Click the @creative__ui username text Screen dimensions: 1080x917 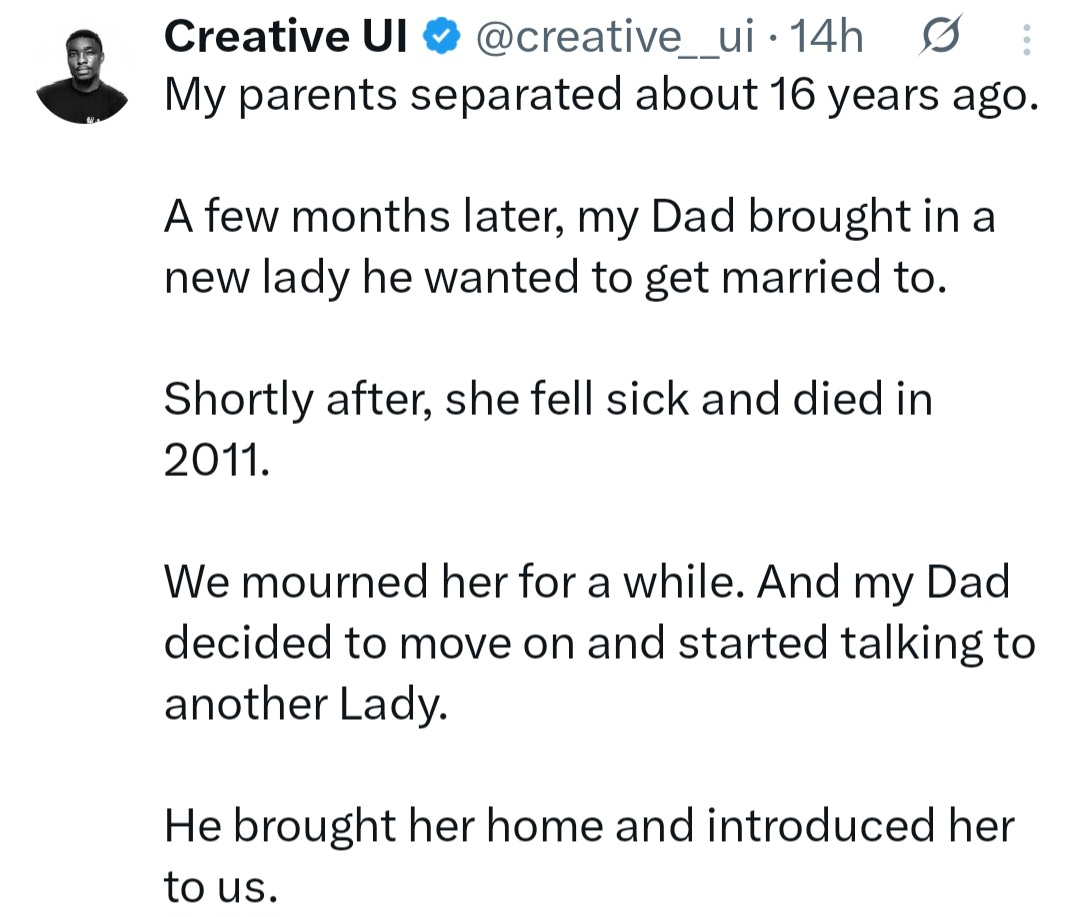619,36
